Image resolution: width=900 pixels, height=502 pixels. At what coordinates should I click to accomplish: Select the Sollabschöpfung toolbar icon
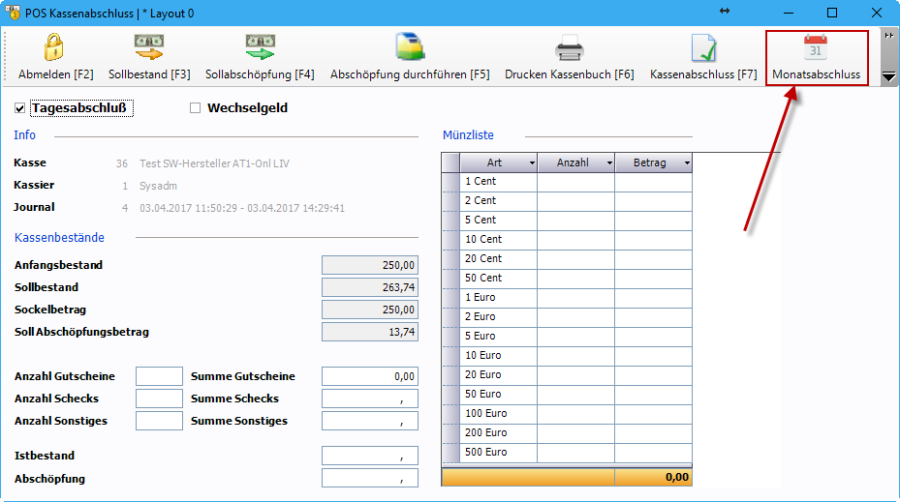259,48
